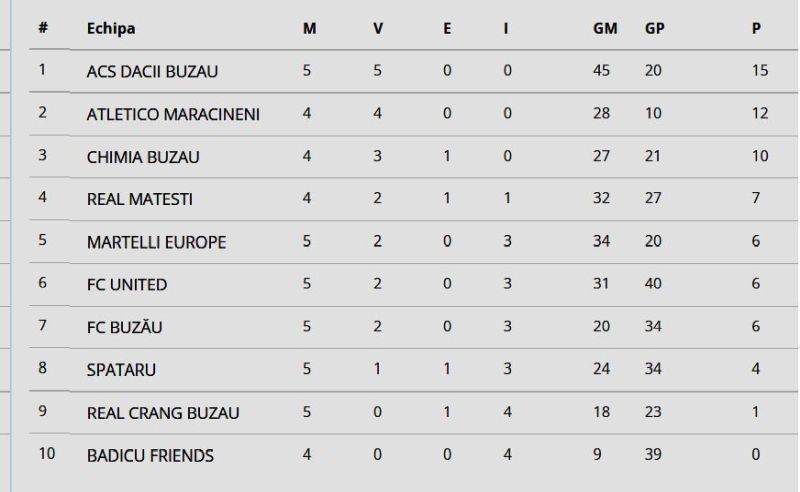This screenshot has width=800, height=492.
Task: Select FC UNITED in the standings
Action: pyautogui.click(x=127, y=285)
